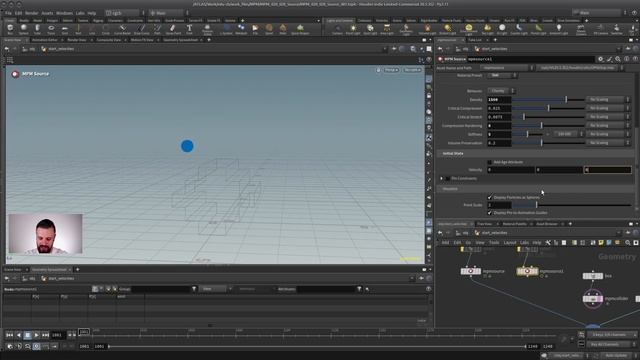Select the Sphere shelf tool
Screen dimensions: 640x360
tap(24, 29)
